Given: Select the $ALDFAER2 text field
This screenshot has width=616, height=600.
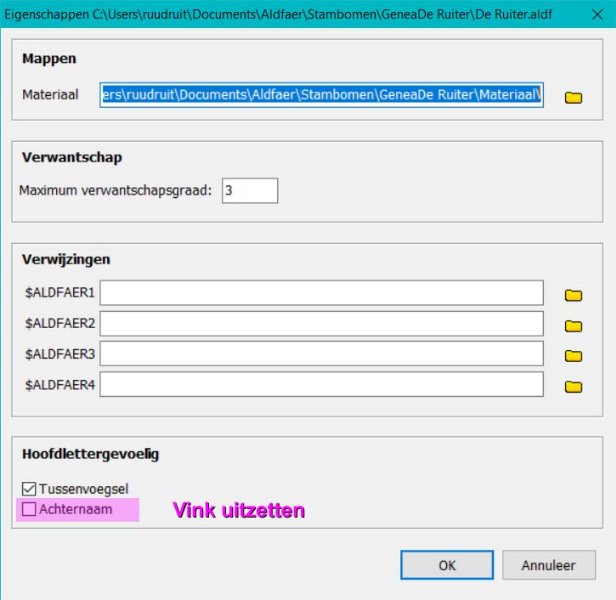Looking at the screenshot, I should click(320, 323).
